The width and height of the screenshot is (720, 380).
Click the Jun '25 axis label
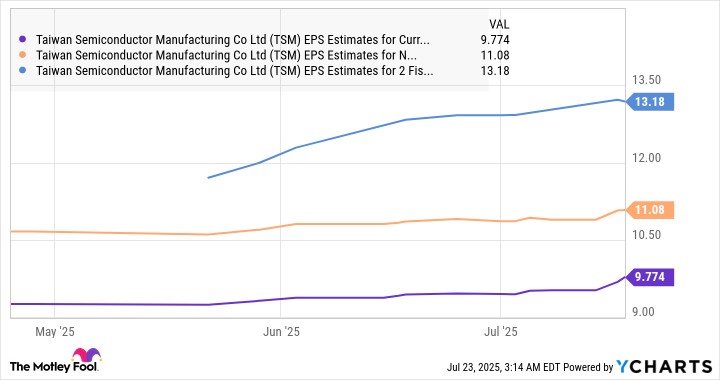pos(281,332)
